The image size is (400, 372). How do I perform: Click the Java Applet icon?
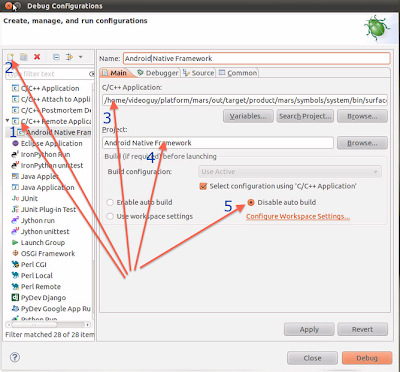(x=15, y=176)
